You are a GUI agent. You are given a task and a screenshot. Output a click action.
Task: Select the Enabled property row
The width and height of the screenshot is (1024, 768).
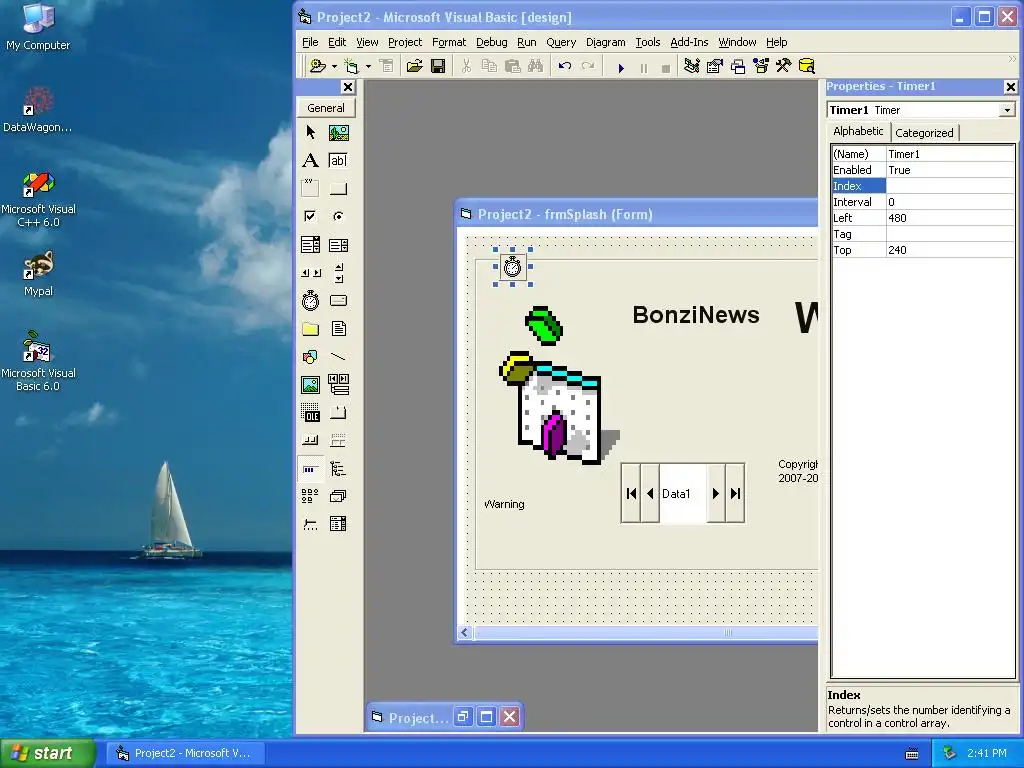[x=923, y=170]
